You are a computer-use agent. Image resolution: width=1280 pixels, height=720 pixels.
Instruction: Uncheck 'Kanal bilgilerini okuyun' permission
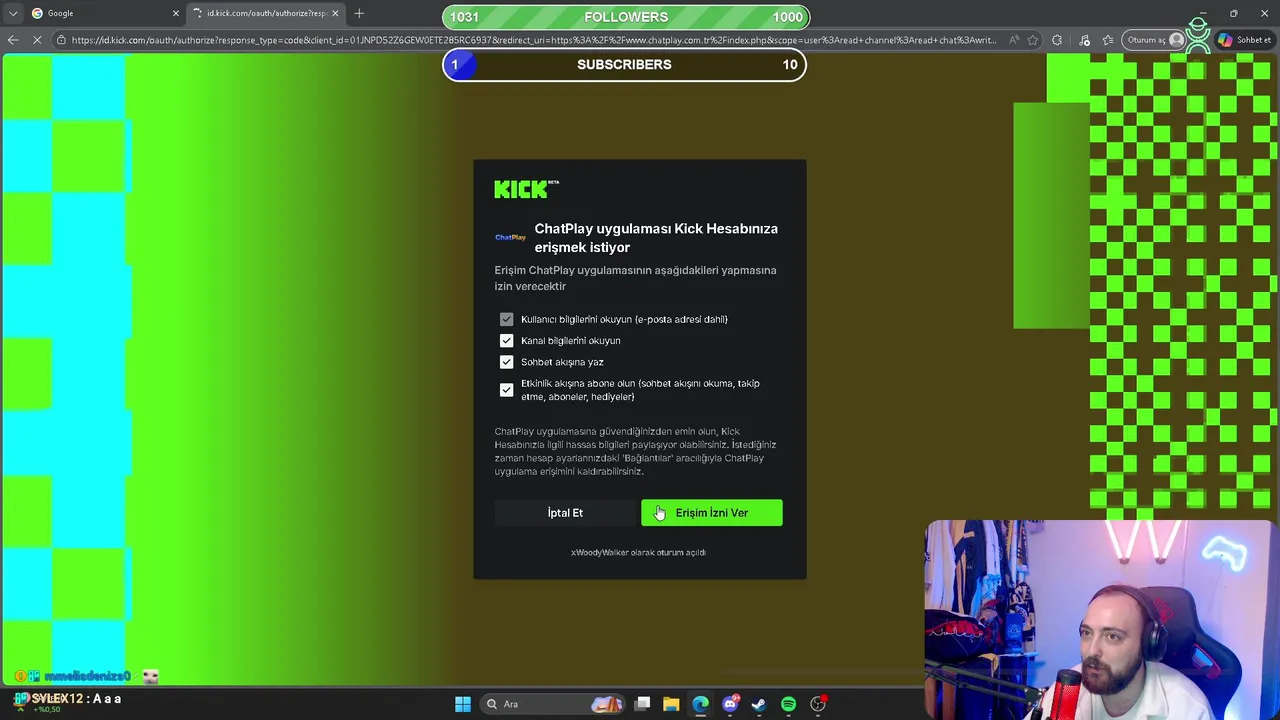tap(506, 340)
